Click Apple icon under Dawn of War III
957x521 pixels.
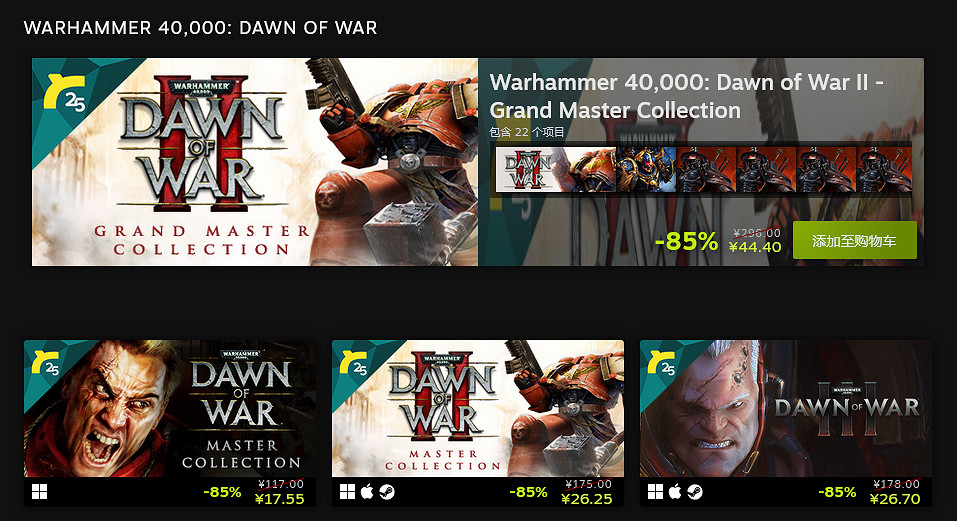tap(675, 491)
